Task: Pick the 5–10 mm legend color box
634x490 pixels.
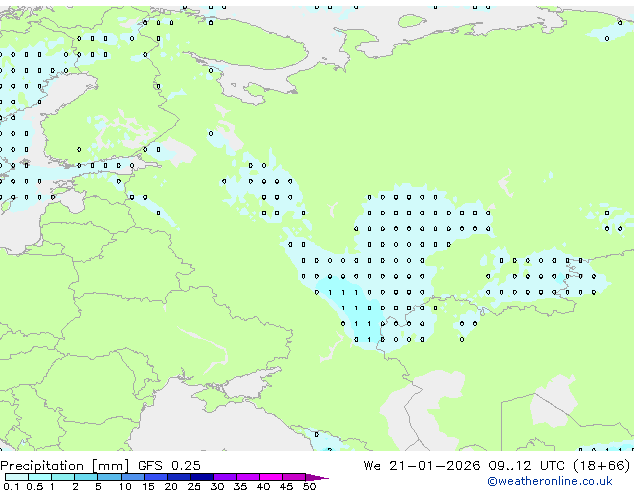Action: [x=110, y=477]
